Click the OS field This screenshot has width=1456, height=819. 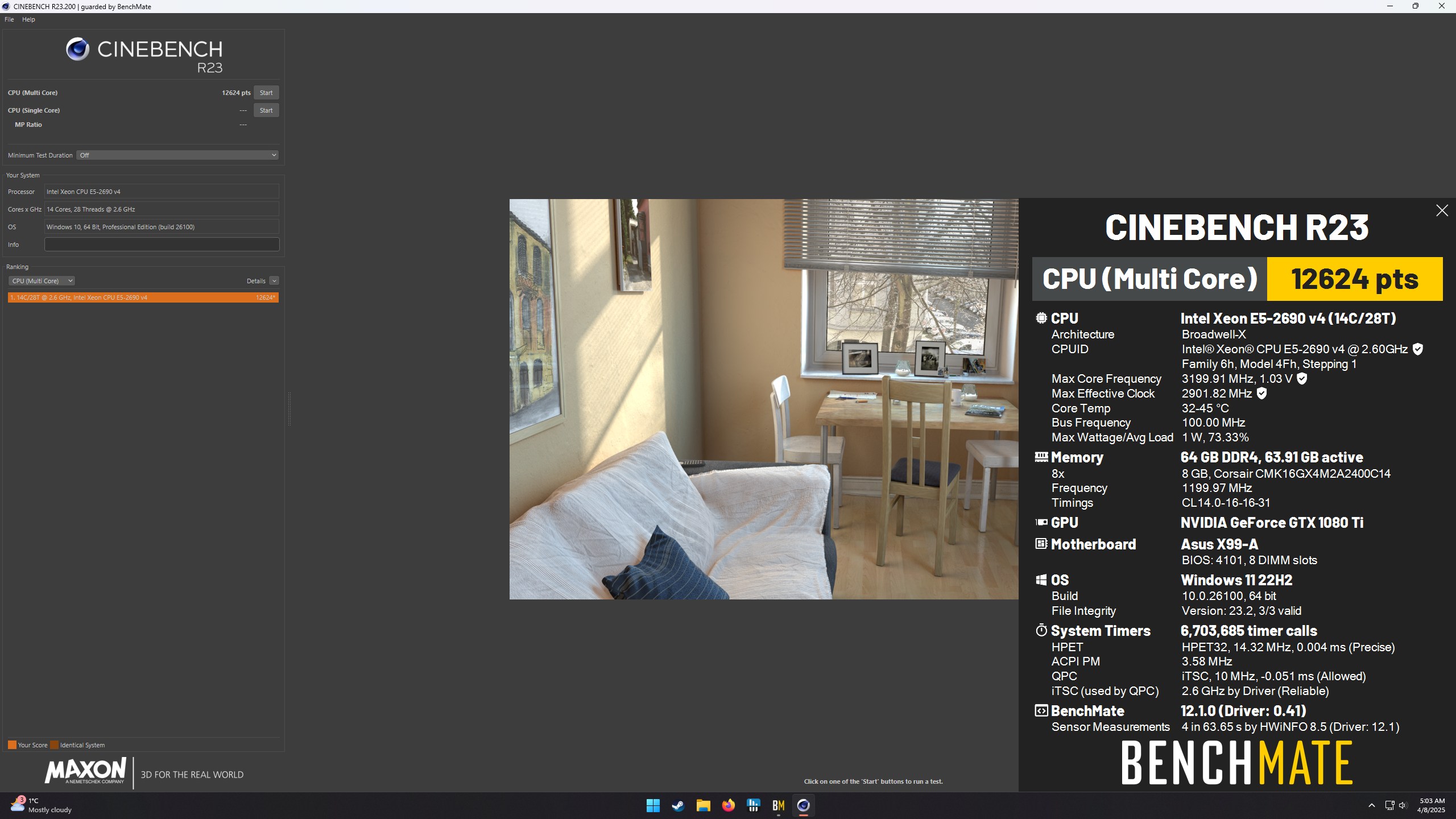[x=162, y=227]
